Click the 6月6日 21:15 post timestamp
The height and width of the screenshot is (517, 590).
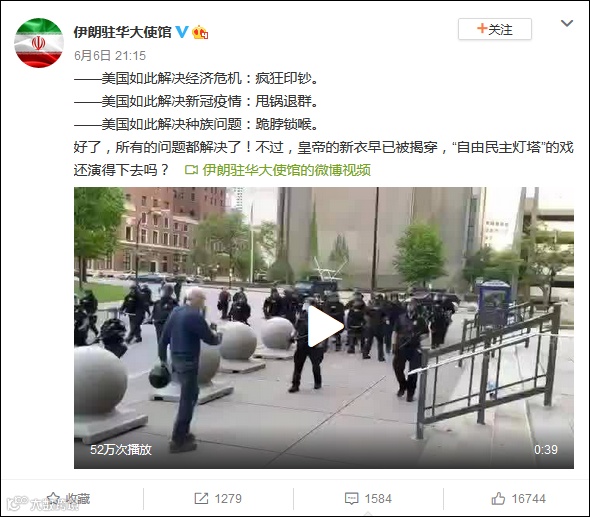(x=110, y=56)
